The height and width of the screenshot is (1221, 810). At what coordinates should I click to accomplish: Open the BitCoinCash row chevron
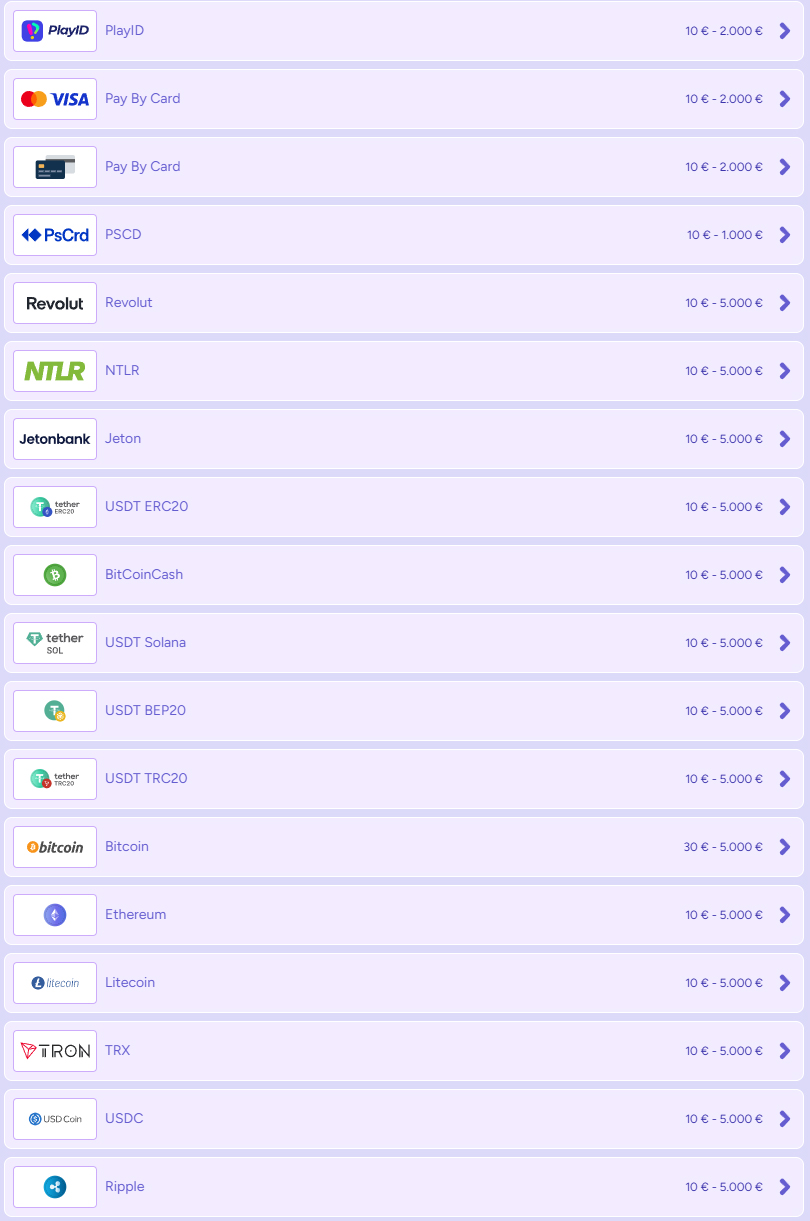click(x=785, y=575)
